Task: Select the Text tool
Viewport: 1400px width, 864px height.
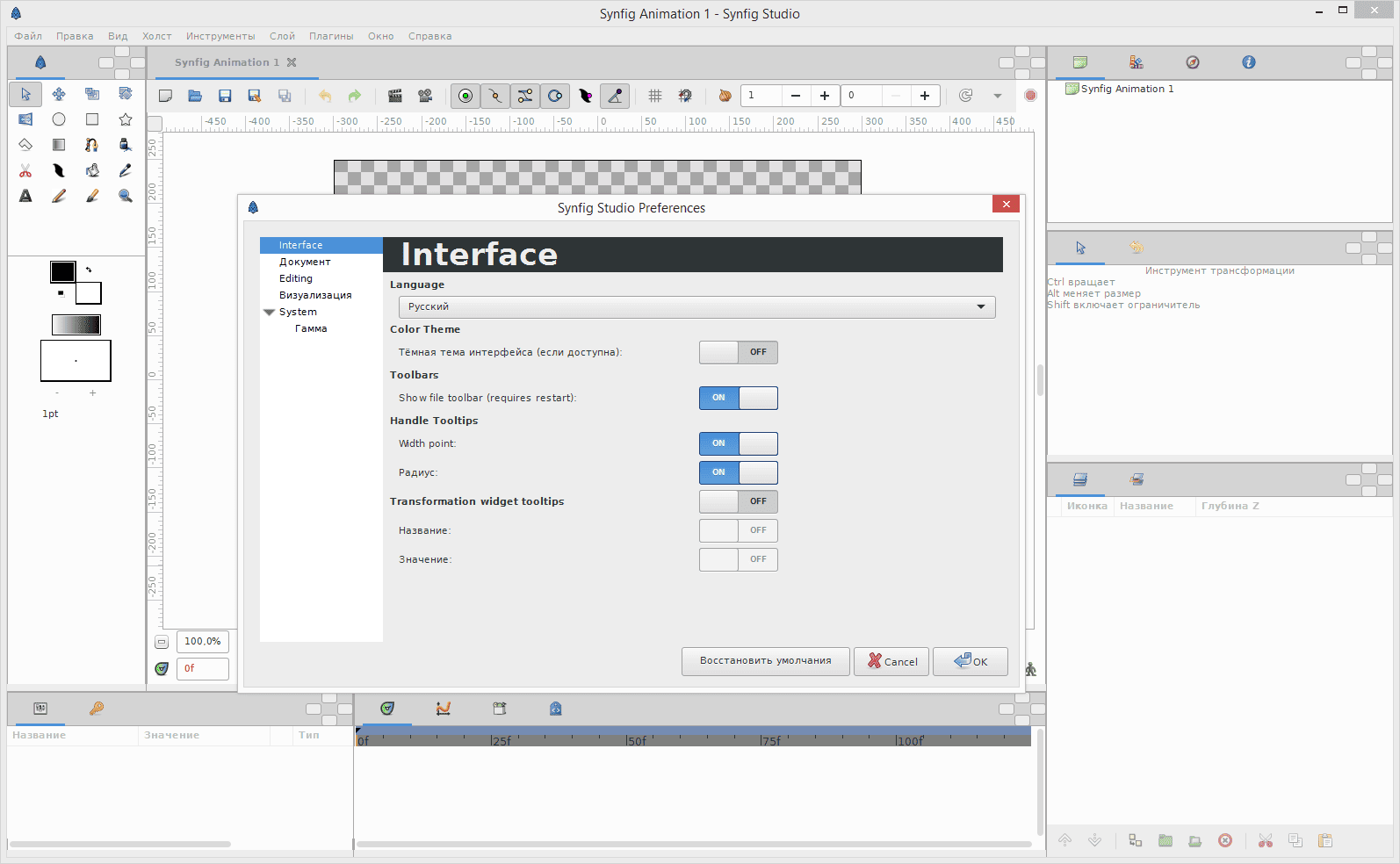Action: (25, 196)
